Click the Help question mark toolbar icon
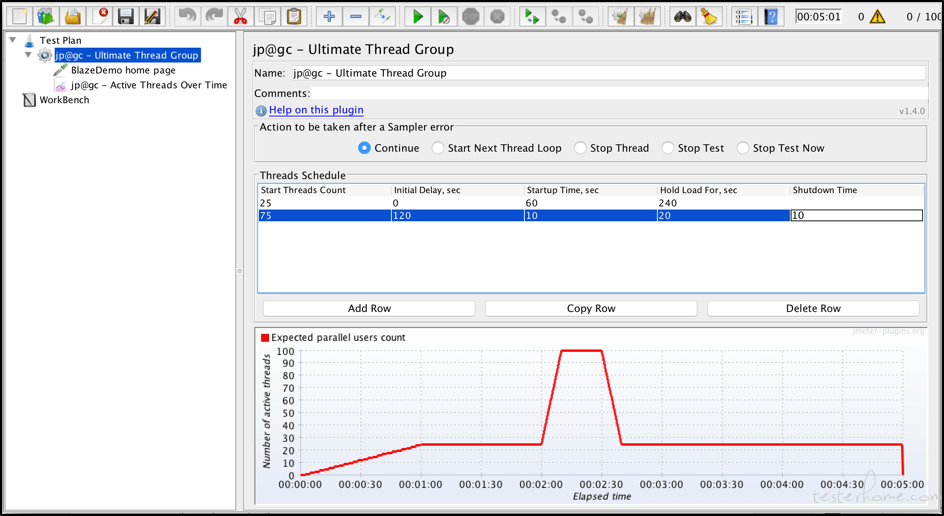Image resolution: width=944 pixels, height=516 pixels. pos(771,16)
